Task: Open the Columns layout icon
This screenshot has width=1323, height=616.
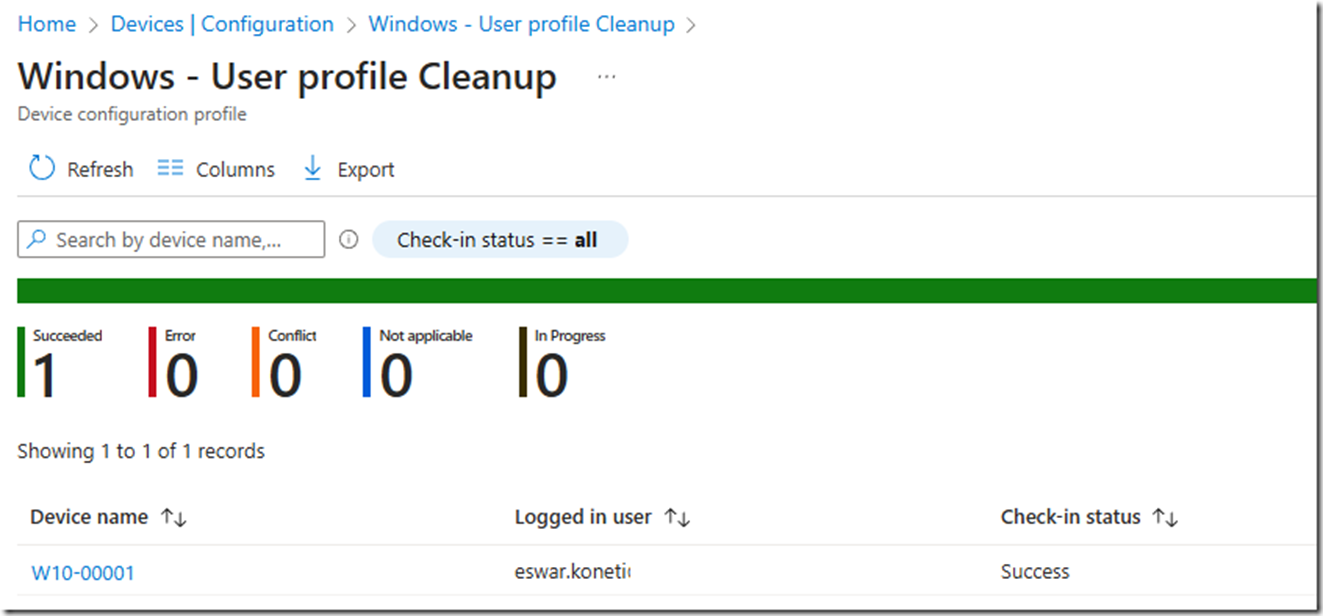Action: pos(171,169)
